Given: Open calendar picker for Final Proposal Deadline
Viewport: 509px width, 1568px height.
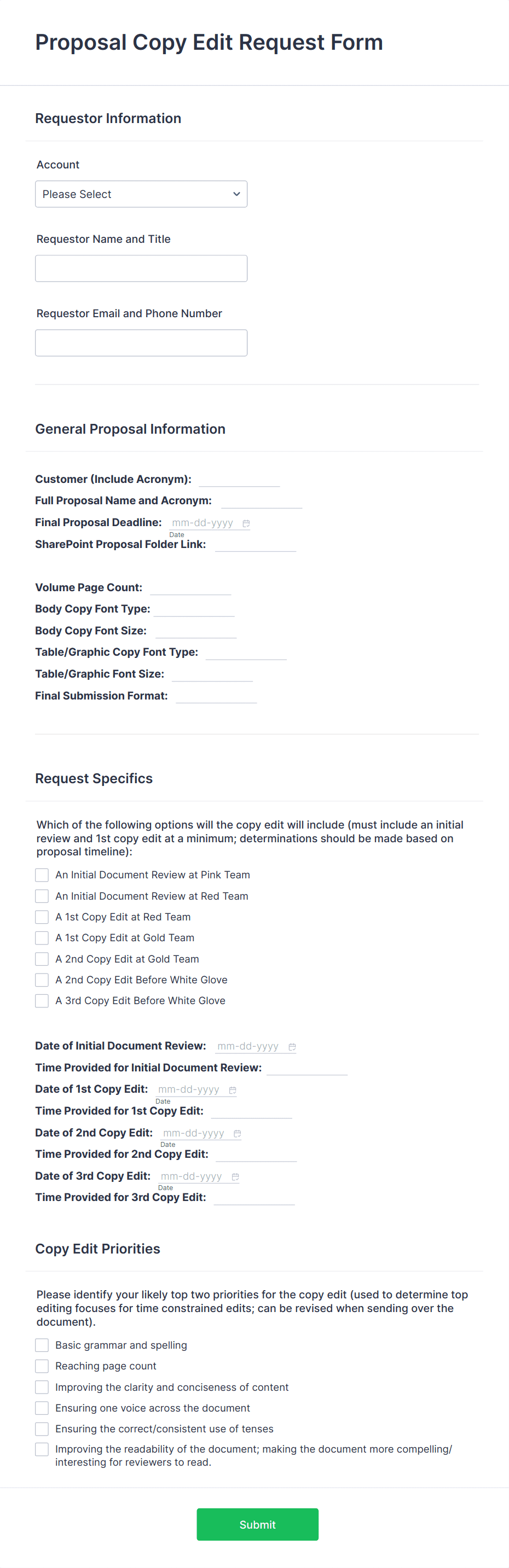Looking at the screenshot, I should (247, 523).
